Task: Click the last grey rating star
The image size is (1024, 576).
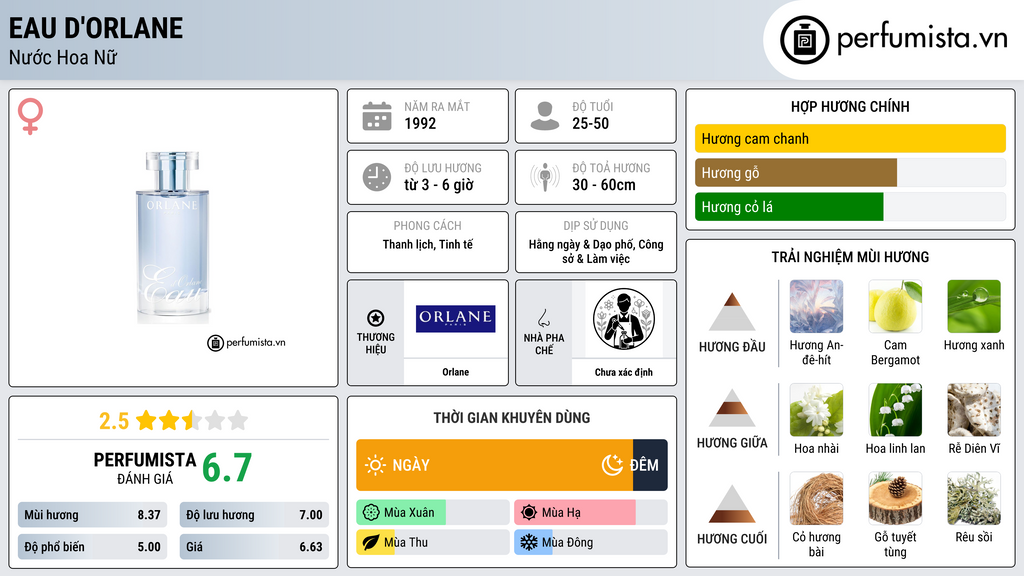Action: pos(238,420)
